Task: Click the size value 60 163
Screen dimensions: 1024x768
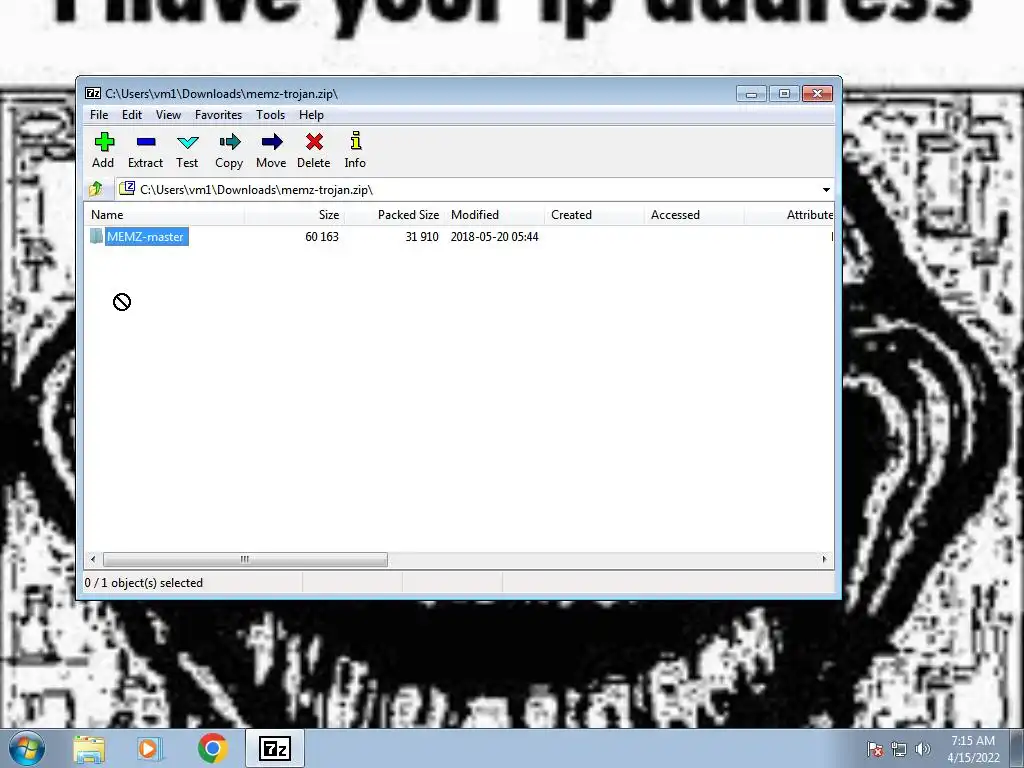Action: pyautogui.click(x=322, y=236)
